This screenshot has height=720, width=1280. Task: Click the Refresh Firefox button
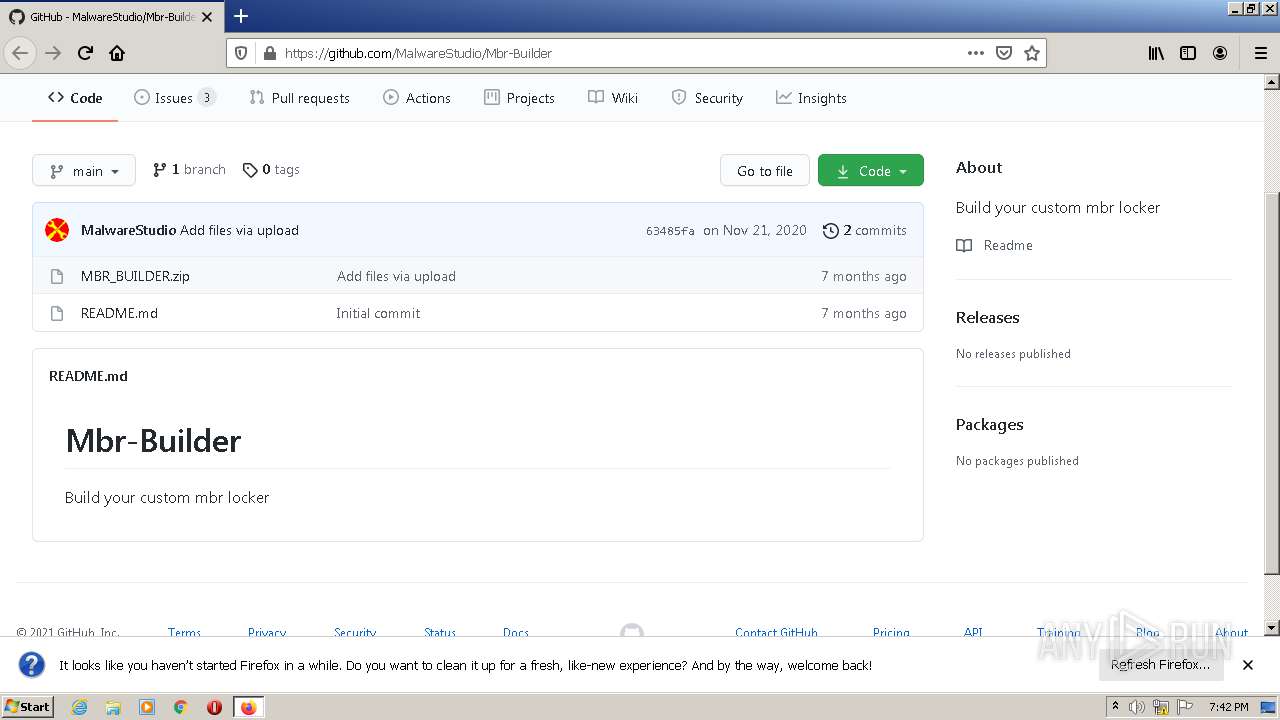1160,665
